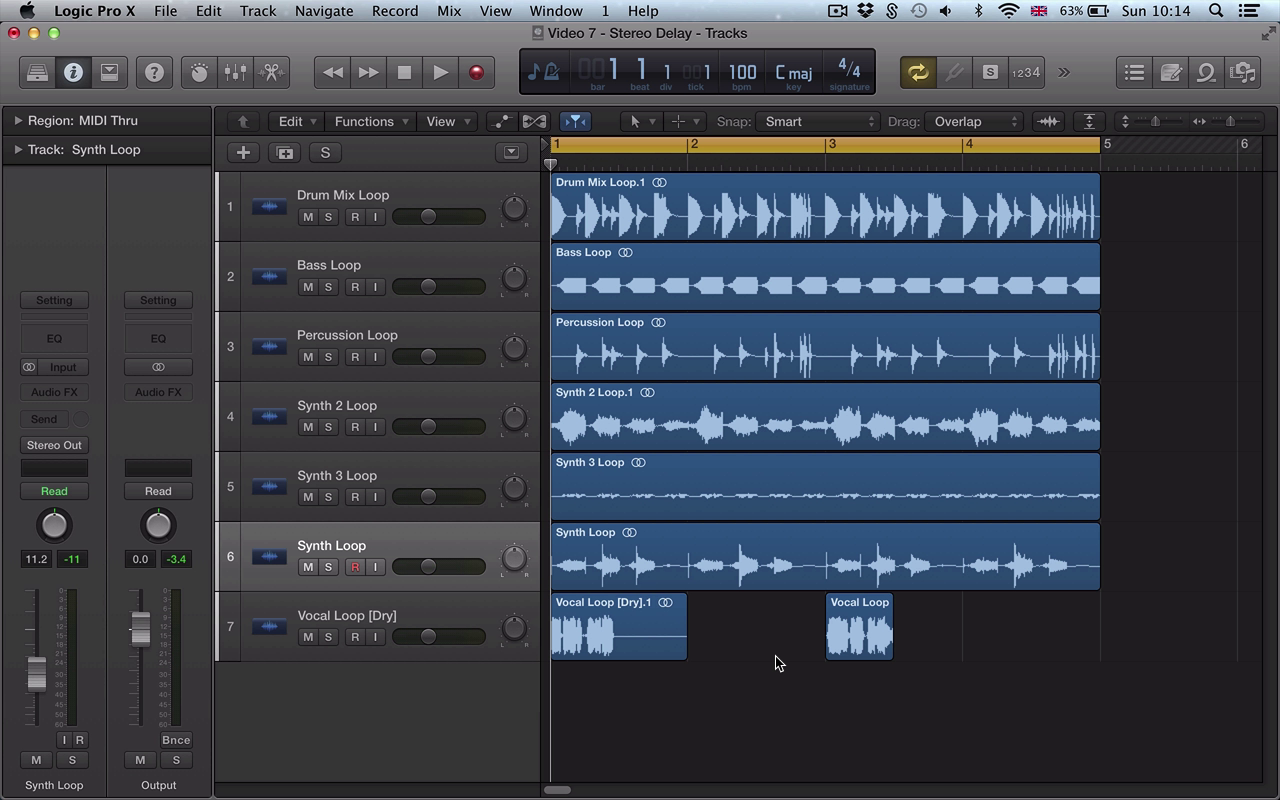Open the Editors scissors icon
Screen dimensions: 1280x800
pos(271,72)
